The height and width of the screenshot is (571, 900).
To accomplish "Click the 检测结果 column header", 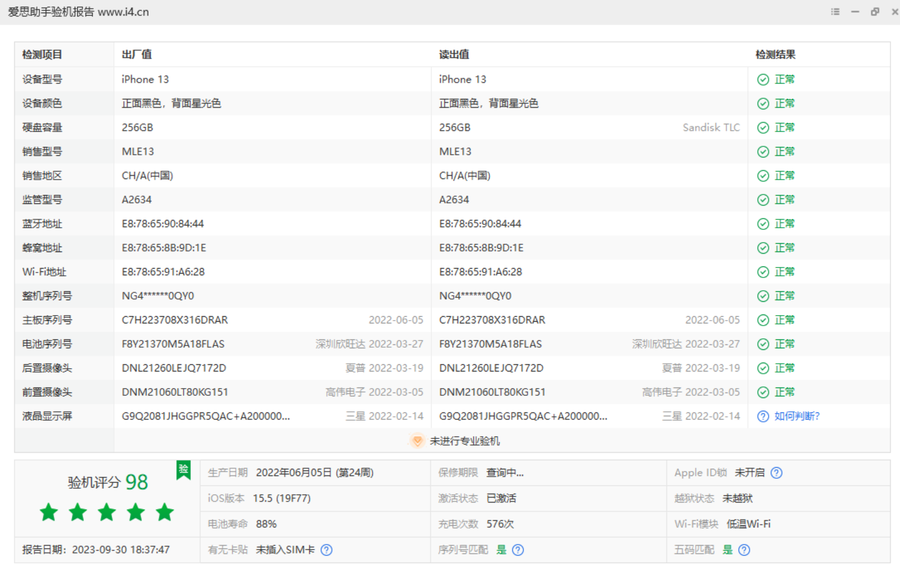I will 775,55.
